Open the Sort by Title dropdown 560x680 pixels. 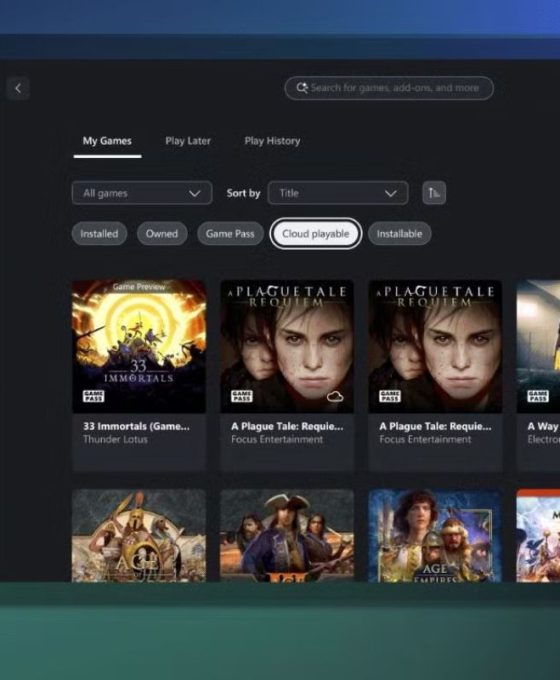click(x=338, y=193)
